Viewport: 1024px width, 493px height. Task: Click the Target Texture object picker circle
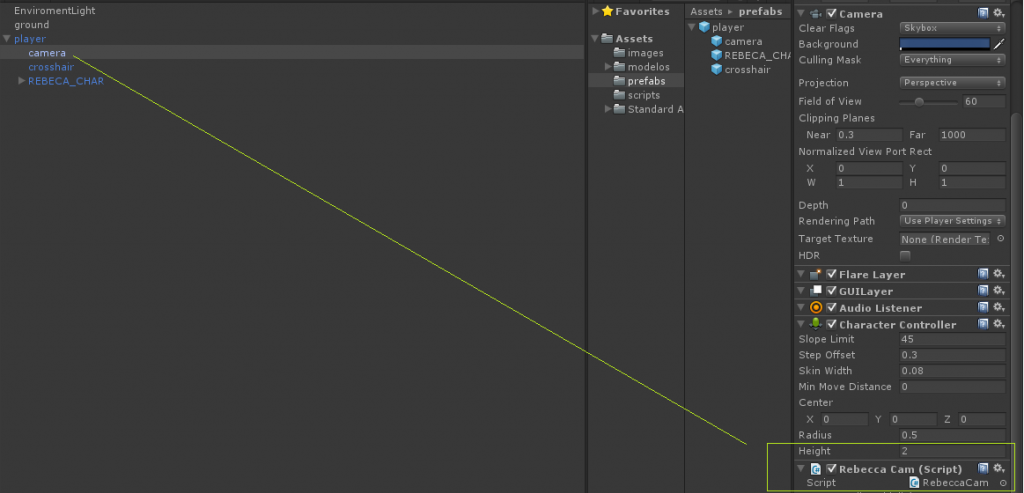[x=1001, y=239]
